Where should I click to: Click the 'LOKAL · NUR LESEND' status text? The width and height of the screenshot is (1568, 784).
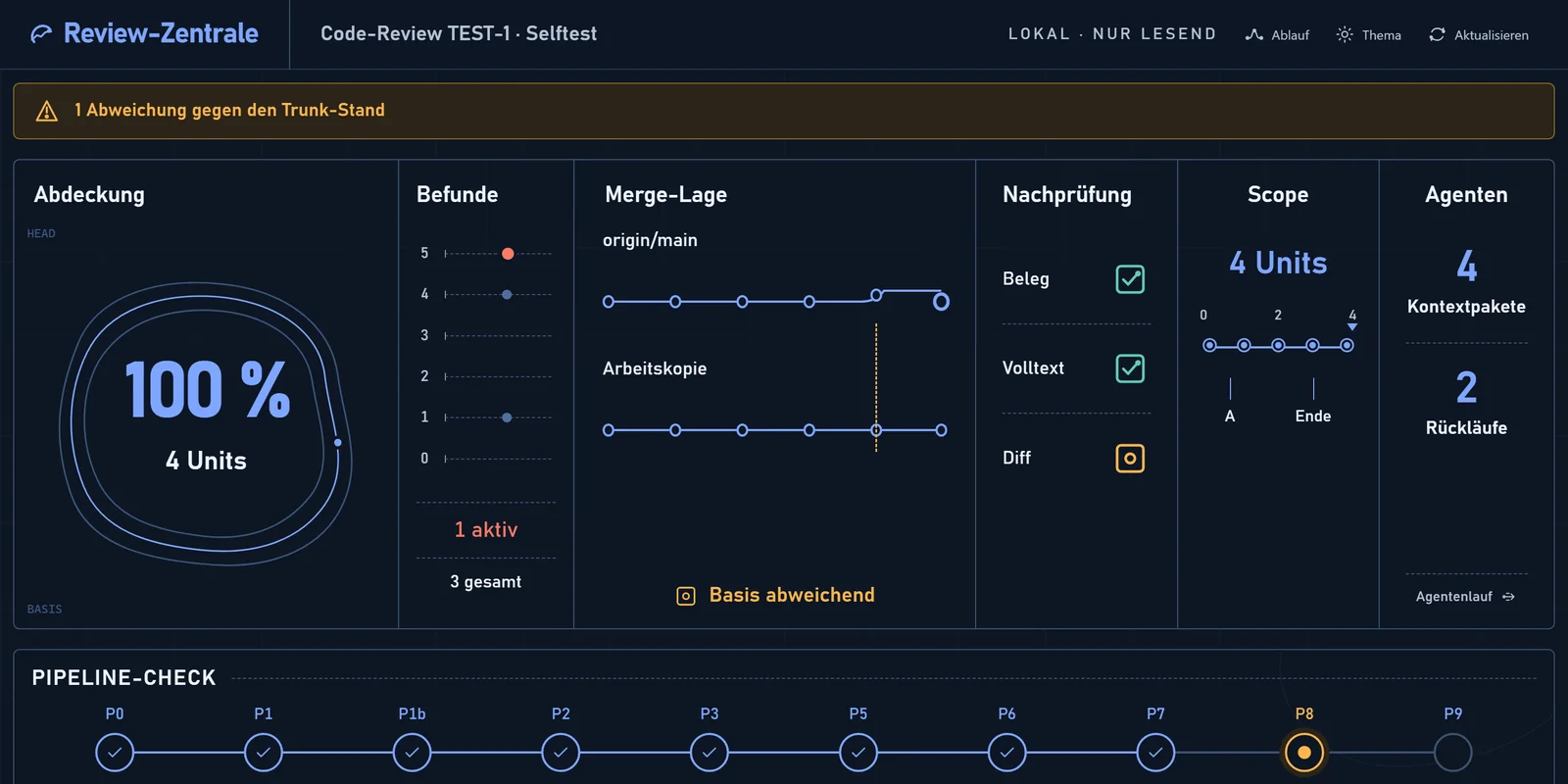(1112, 34)
